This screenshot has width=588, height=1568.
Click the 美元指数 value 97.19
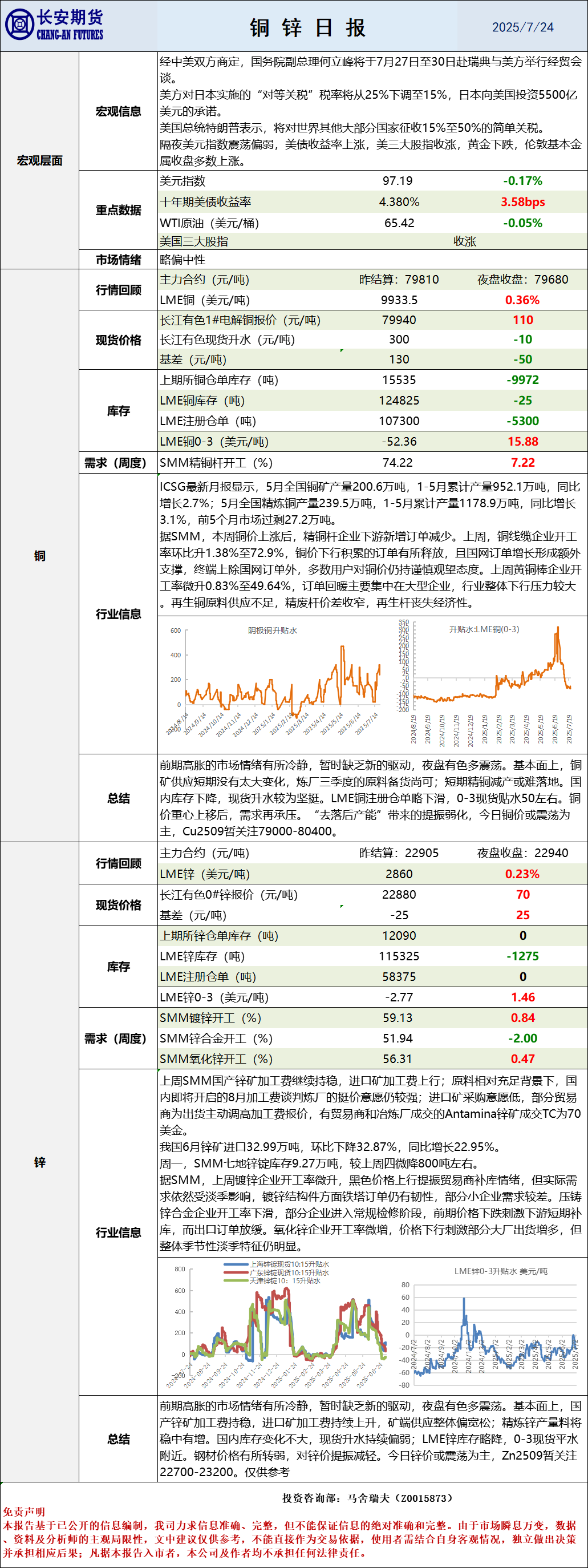click(x=398, y=181)
